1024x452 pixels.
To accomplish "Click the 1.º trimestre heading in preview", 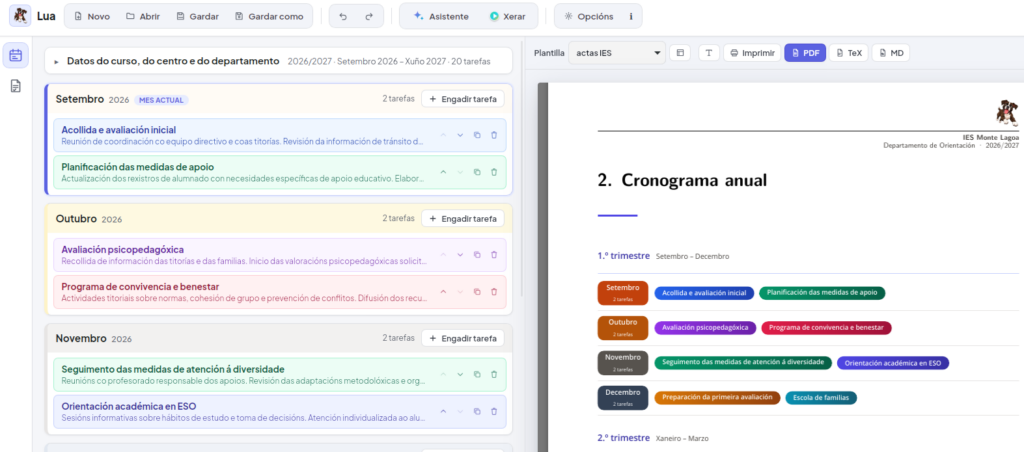I will click(623, 256).
